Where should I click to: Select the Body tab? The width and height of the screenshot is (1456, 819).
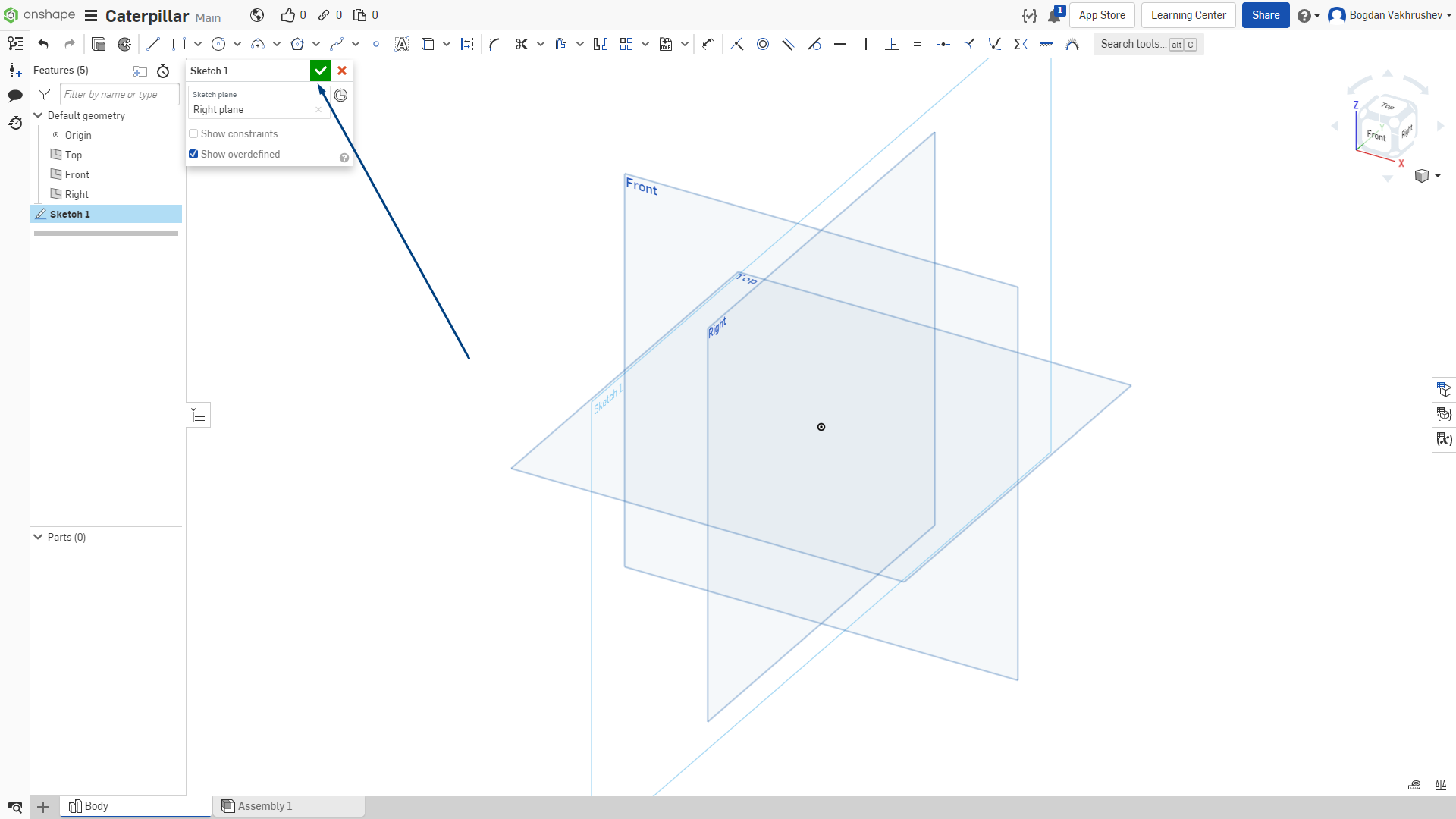pyautogui.click(x=135, y=806)
